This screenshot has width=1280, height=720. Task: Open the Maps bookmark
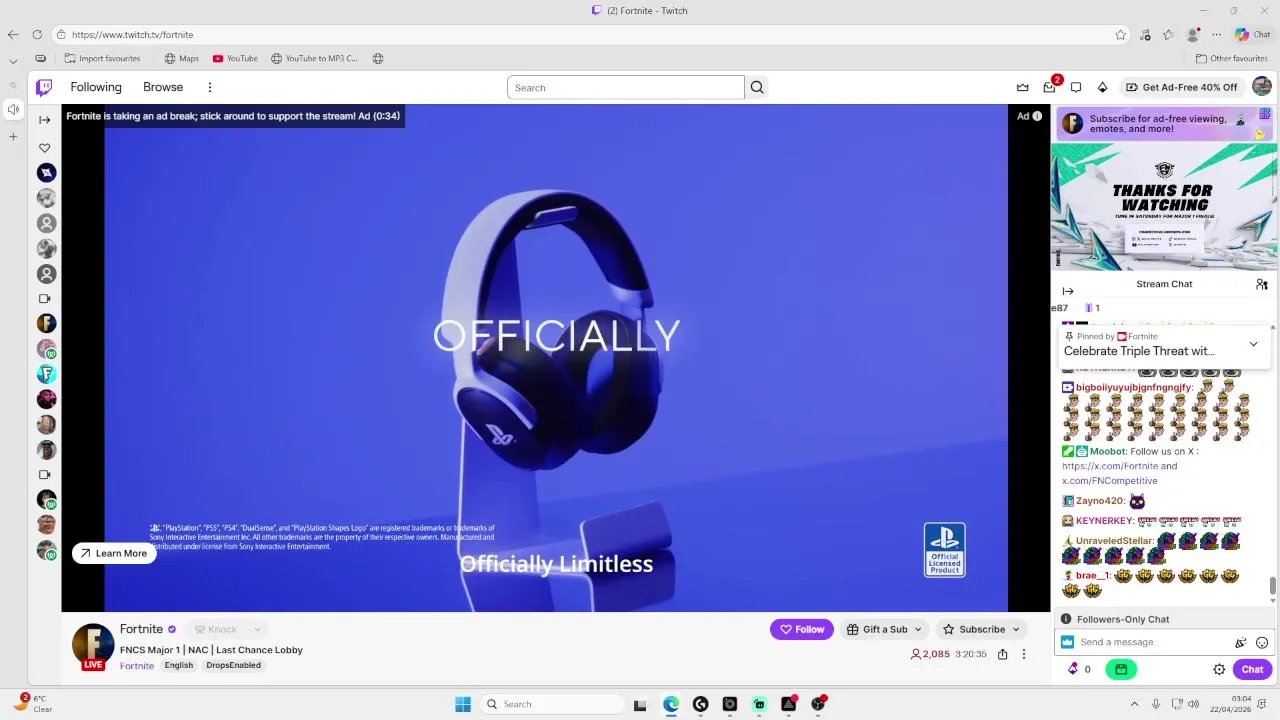click(181, 59)
